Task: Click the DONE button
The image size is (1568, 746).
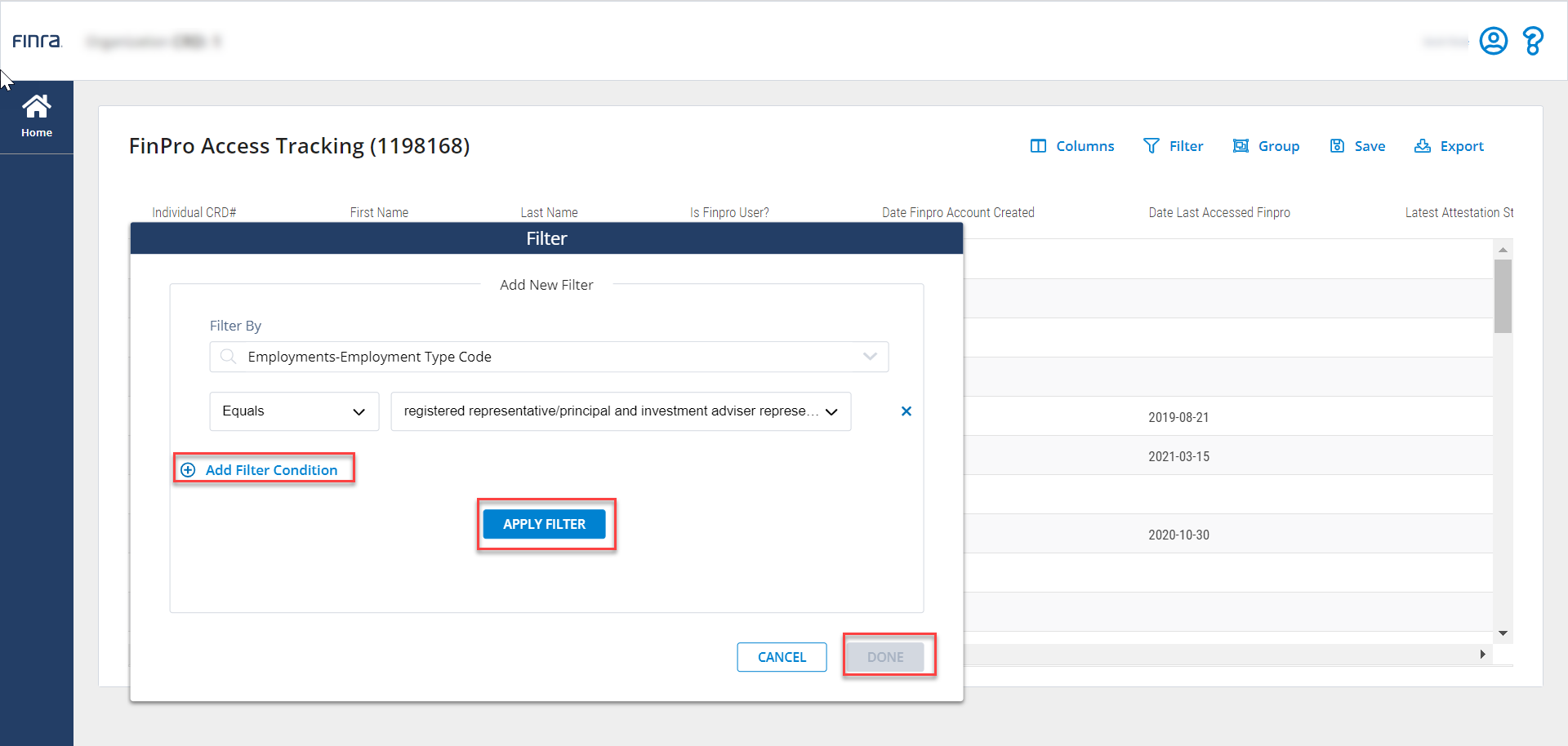Action: tap(885, 657)
